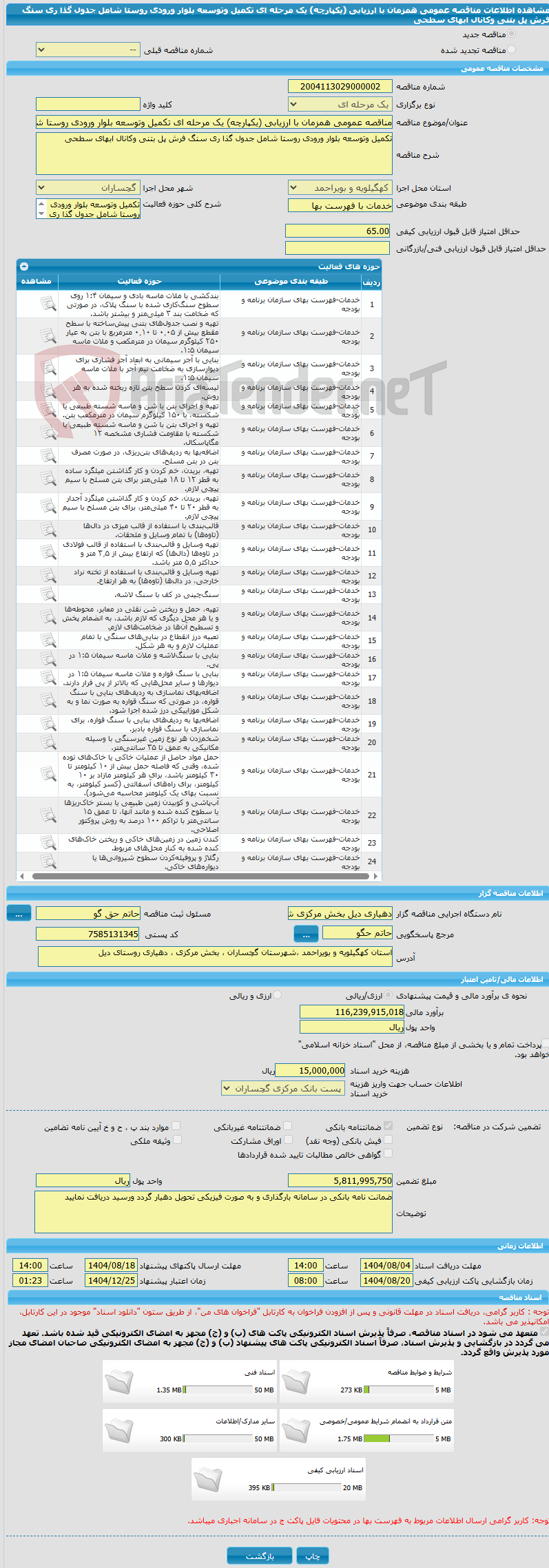Open the استان محل اجرا dropdown
Viewport: 549px width, 1568px height.
pos(340,187)
